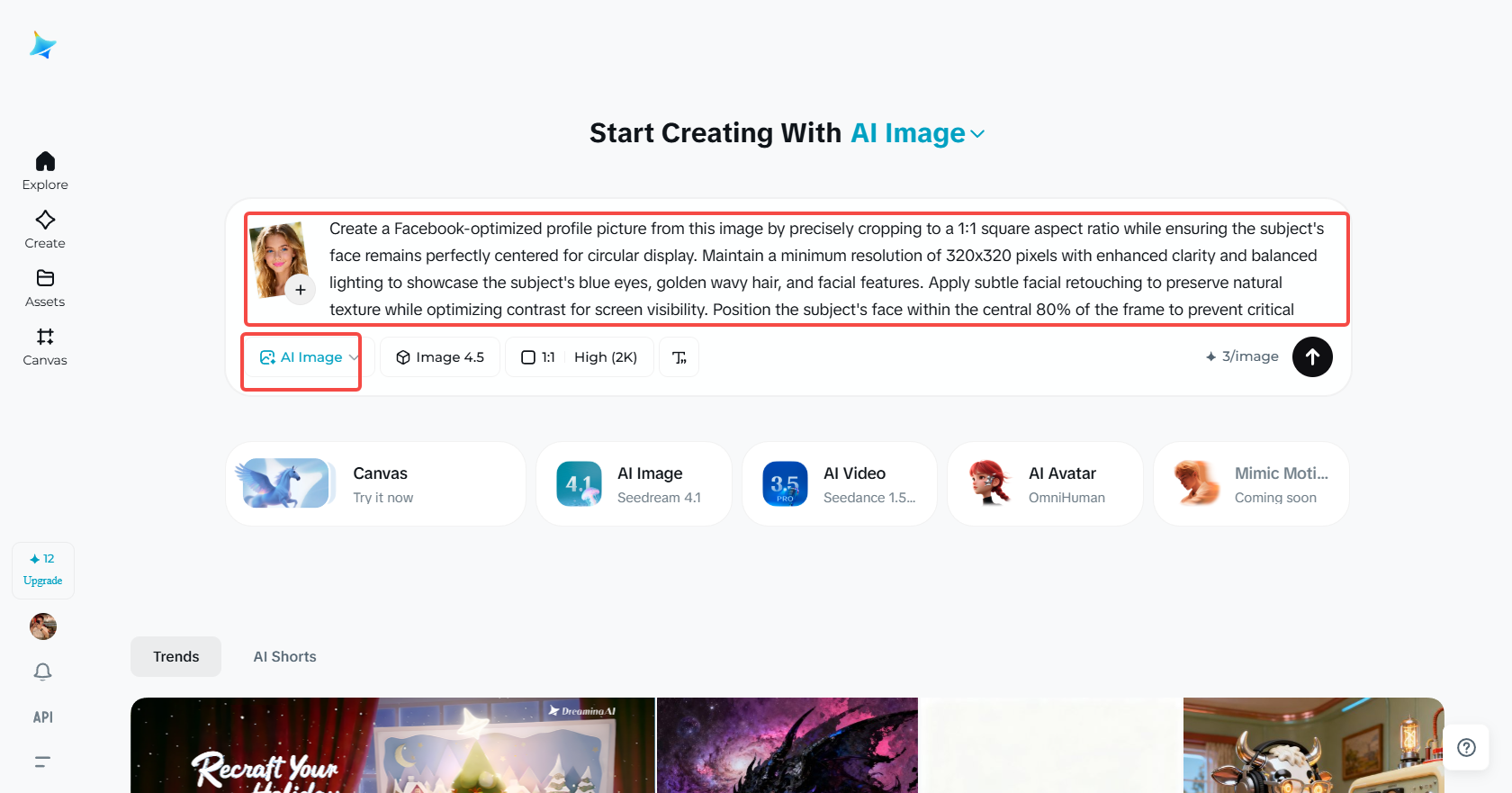This screenshot has height=793, width=1512.
Task: Select the Trends tab
Action: (x=175, y=657)
